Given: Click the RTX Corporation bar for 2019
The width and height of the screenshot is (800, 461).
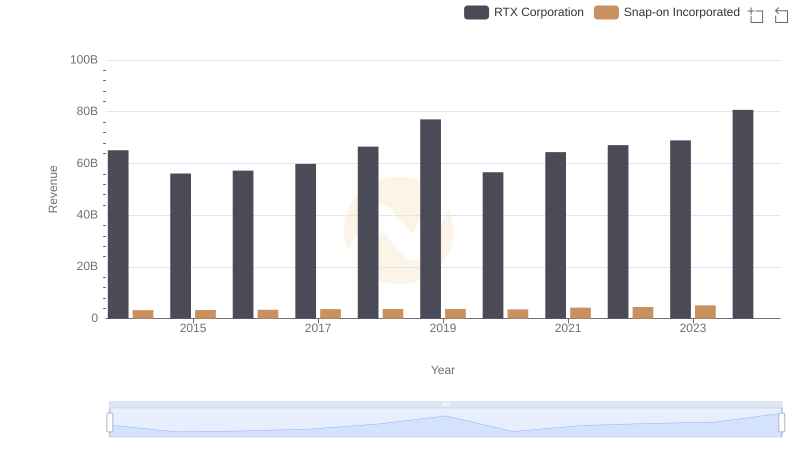Looking at the screenshot, I should (x=431, y=218).
